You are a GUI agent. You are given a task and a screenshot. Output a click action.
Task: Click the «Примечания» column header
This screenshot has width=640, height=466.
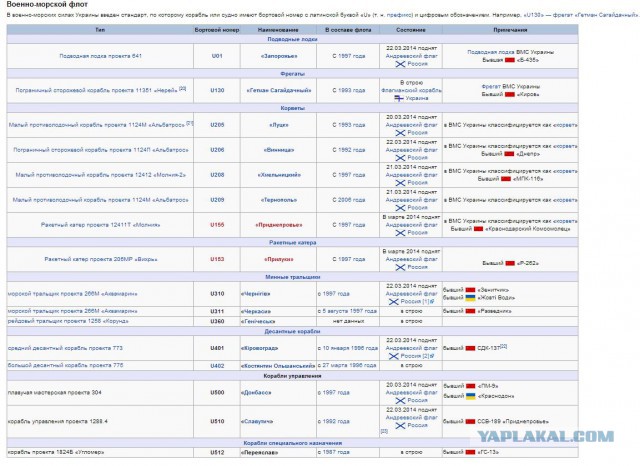point(510,30)
